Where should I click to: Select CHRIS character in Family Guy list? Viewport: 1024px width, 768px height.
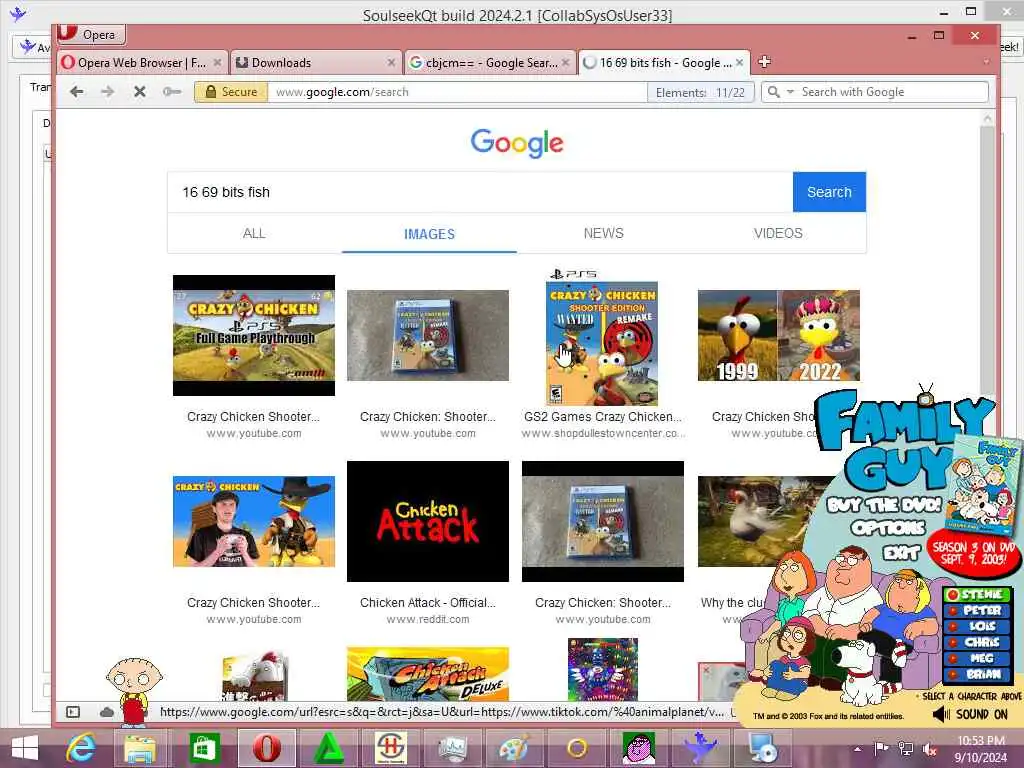tap(977, 642)
